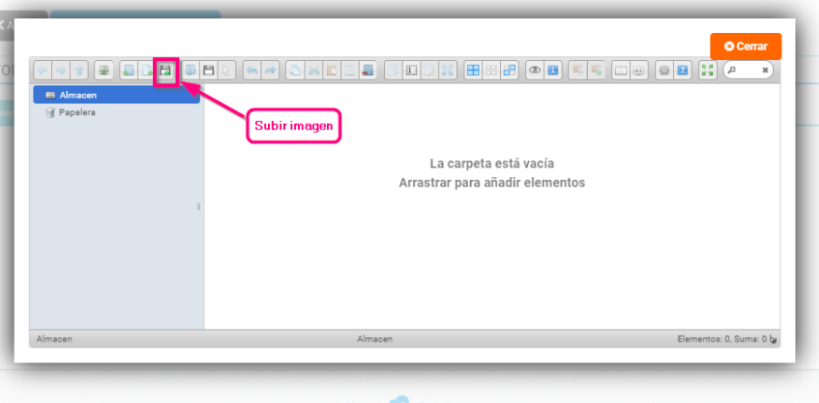The height and width of the screenshot is (403, 819).
Task: Click the upload files (Subir imagen) icon
Action: click(166, 70)
